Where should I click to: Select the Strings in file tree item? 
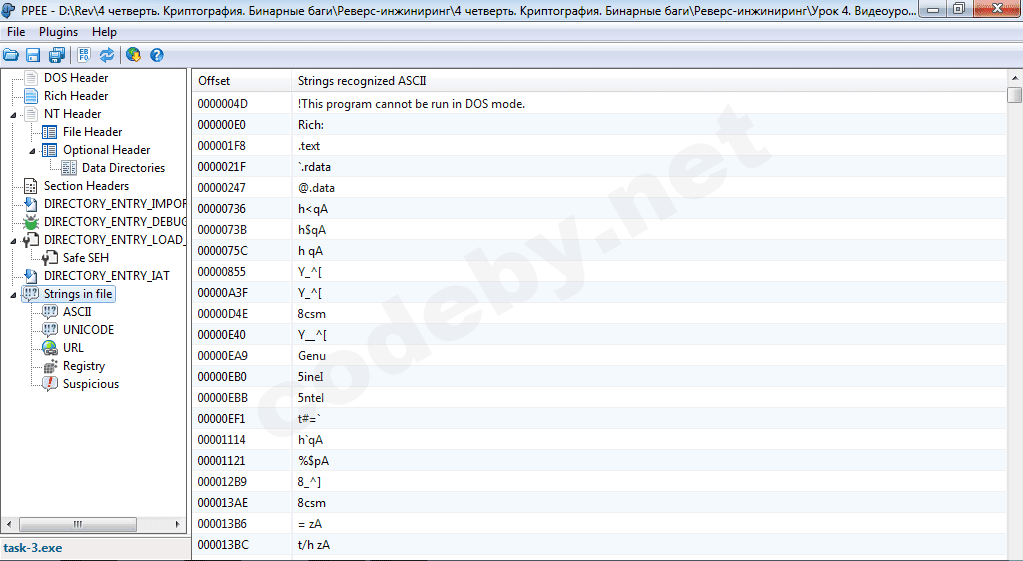click(x=78, y=294)
